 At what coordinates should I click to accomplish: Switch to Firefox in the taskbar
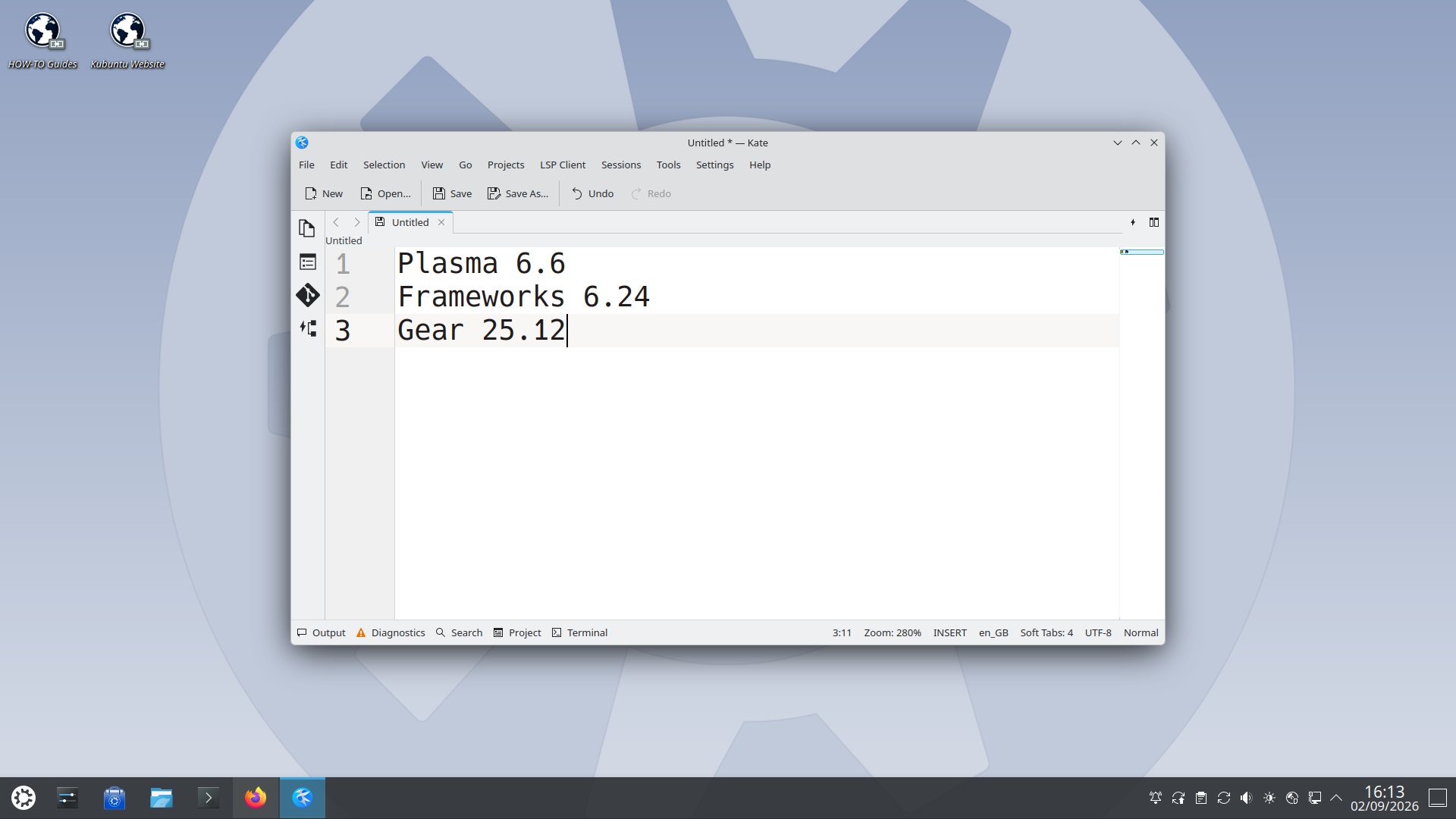pyautogui.click(x=256, y=798)
